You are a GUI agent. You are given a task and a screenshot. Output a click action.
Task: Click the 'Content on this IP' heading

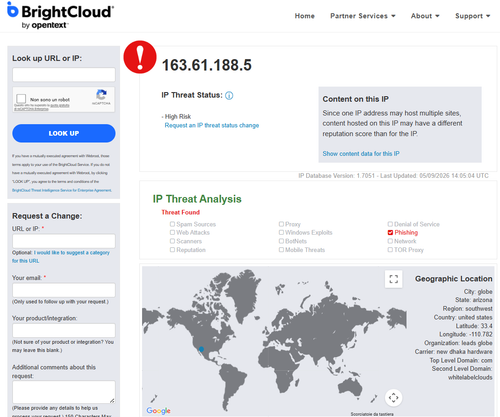[356, 99]
